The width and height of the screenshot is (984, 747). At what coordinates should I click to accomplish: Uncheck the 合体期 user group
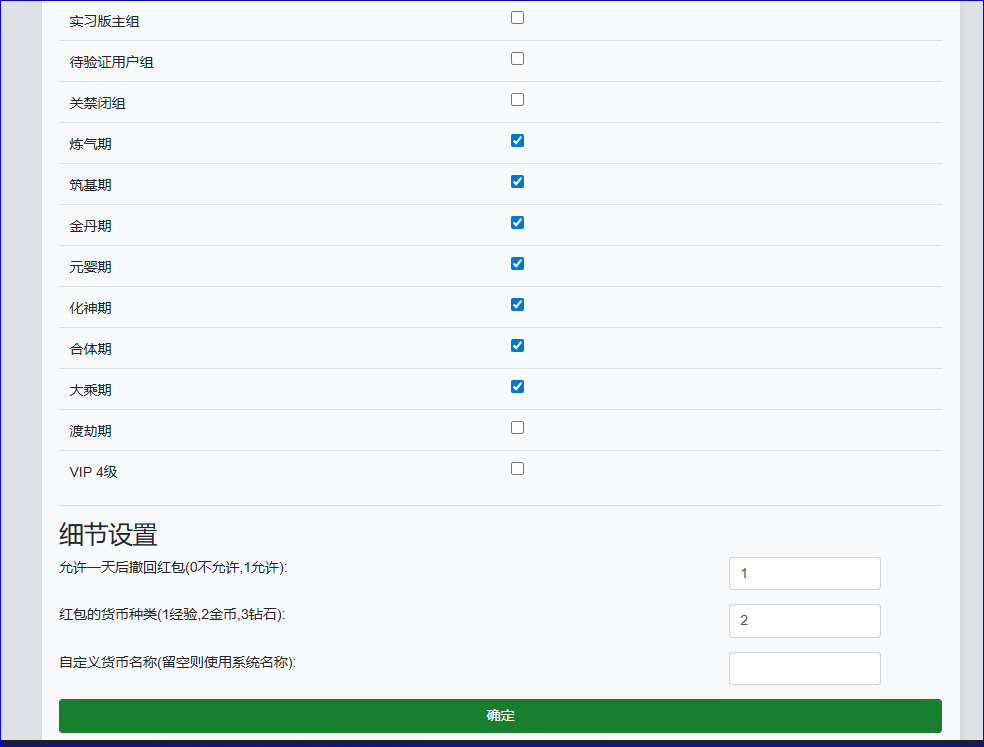[x=517, y=346]
